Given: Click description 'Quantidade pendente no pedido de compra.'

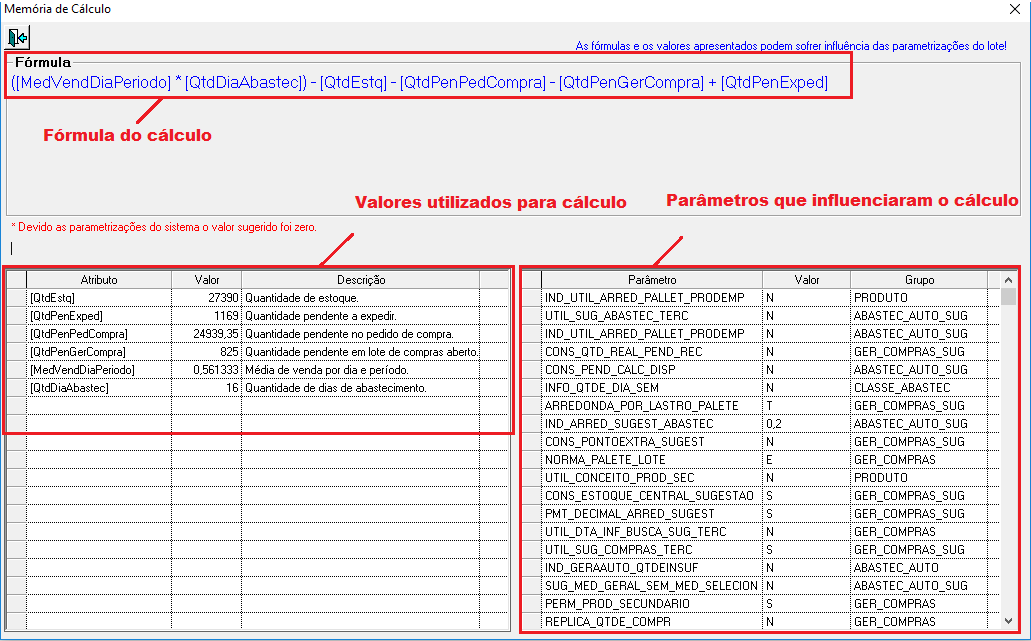Looking at the screenshot, I should tap(349, 334).
